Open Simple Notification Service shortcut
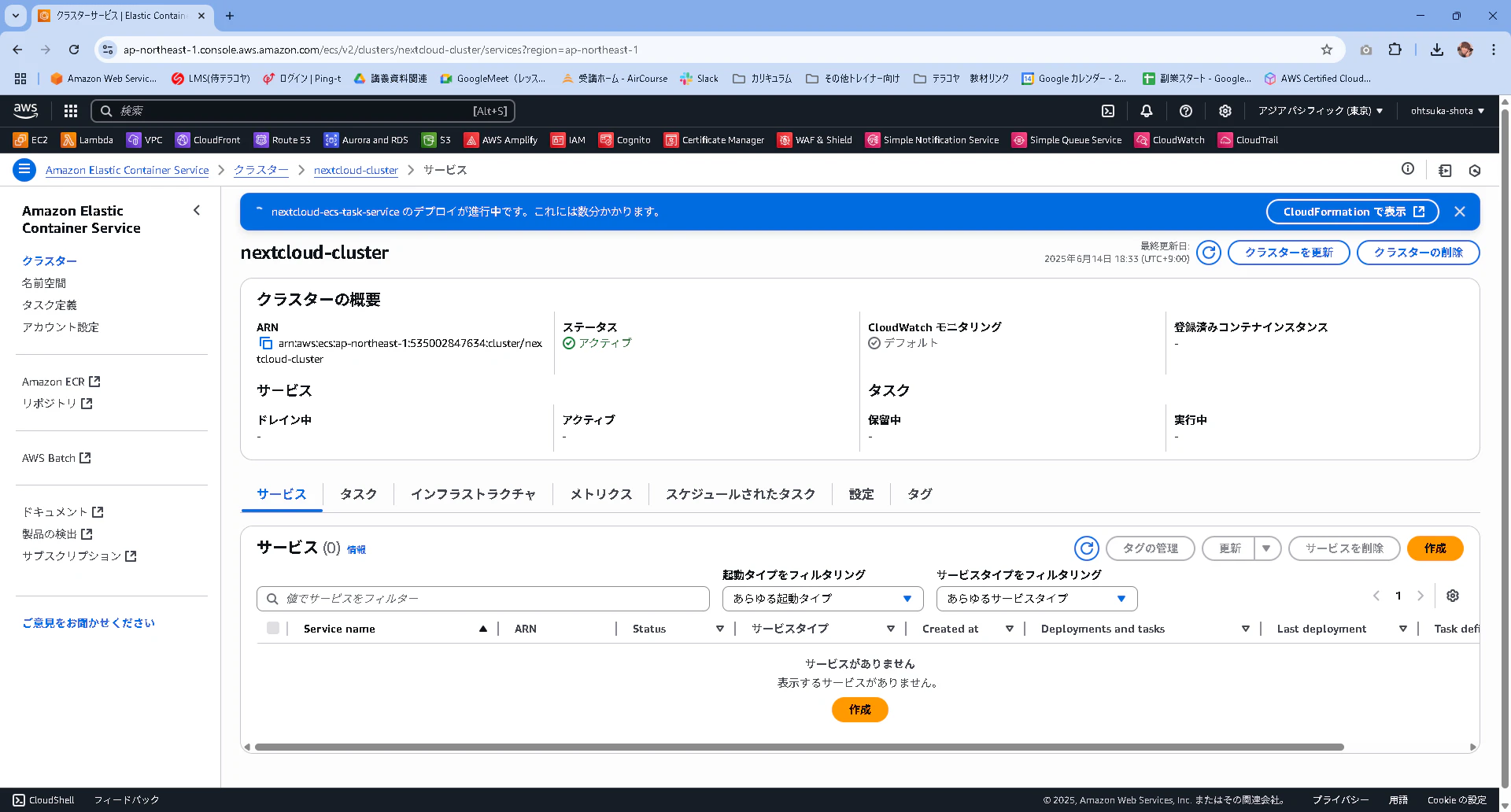The height and width of the screenshot is (812, 1511). [933, 140]
